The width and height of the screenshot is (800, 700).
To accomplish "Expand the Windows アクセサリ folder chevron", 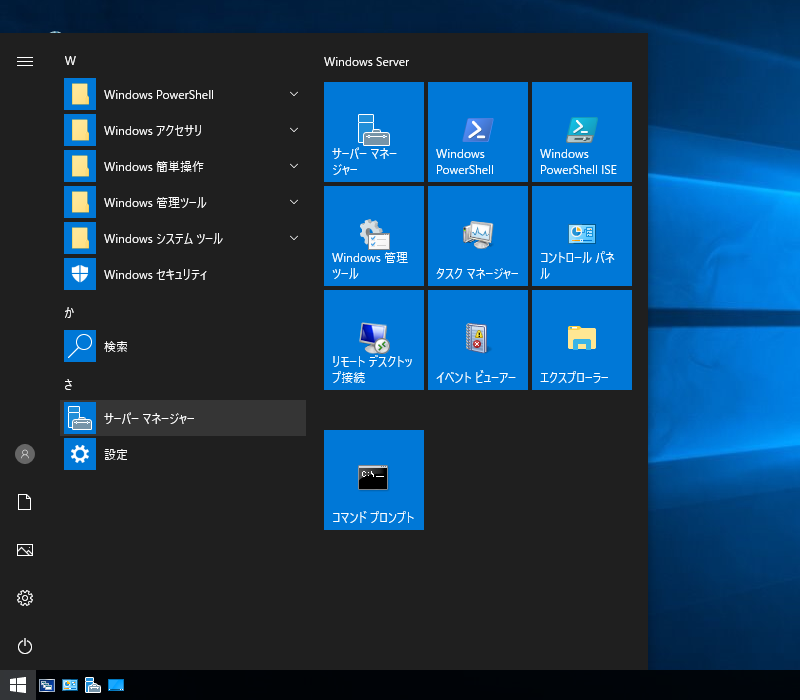I will click(294, 130).
